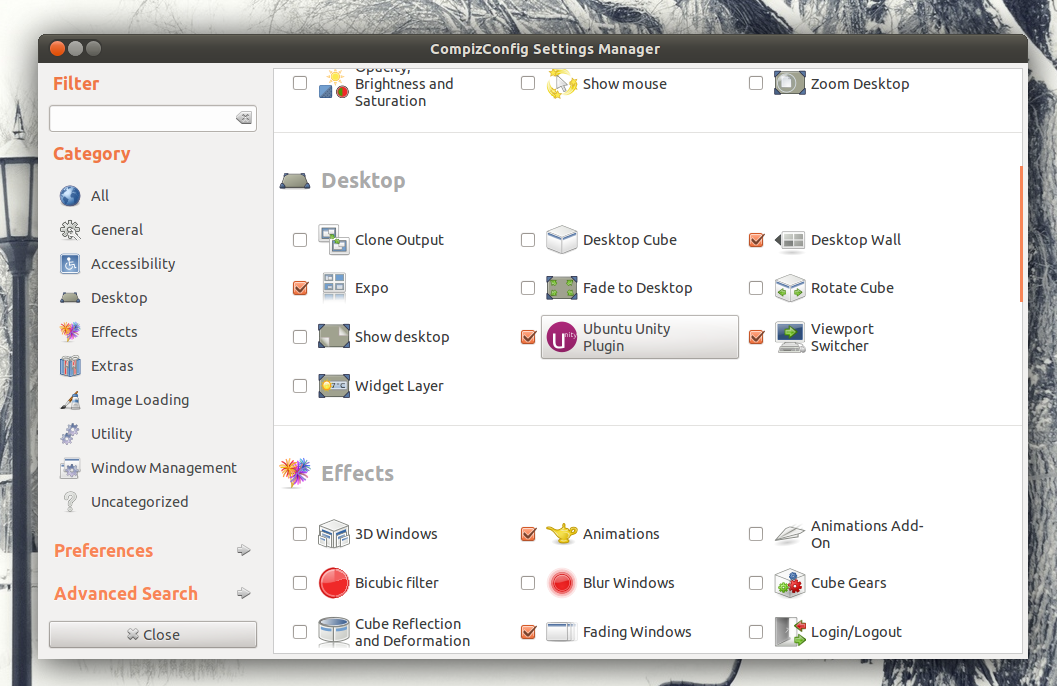Clear the filter using the eraser icon

(244, 118)
